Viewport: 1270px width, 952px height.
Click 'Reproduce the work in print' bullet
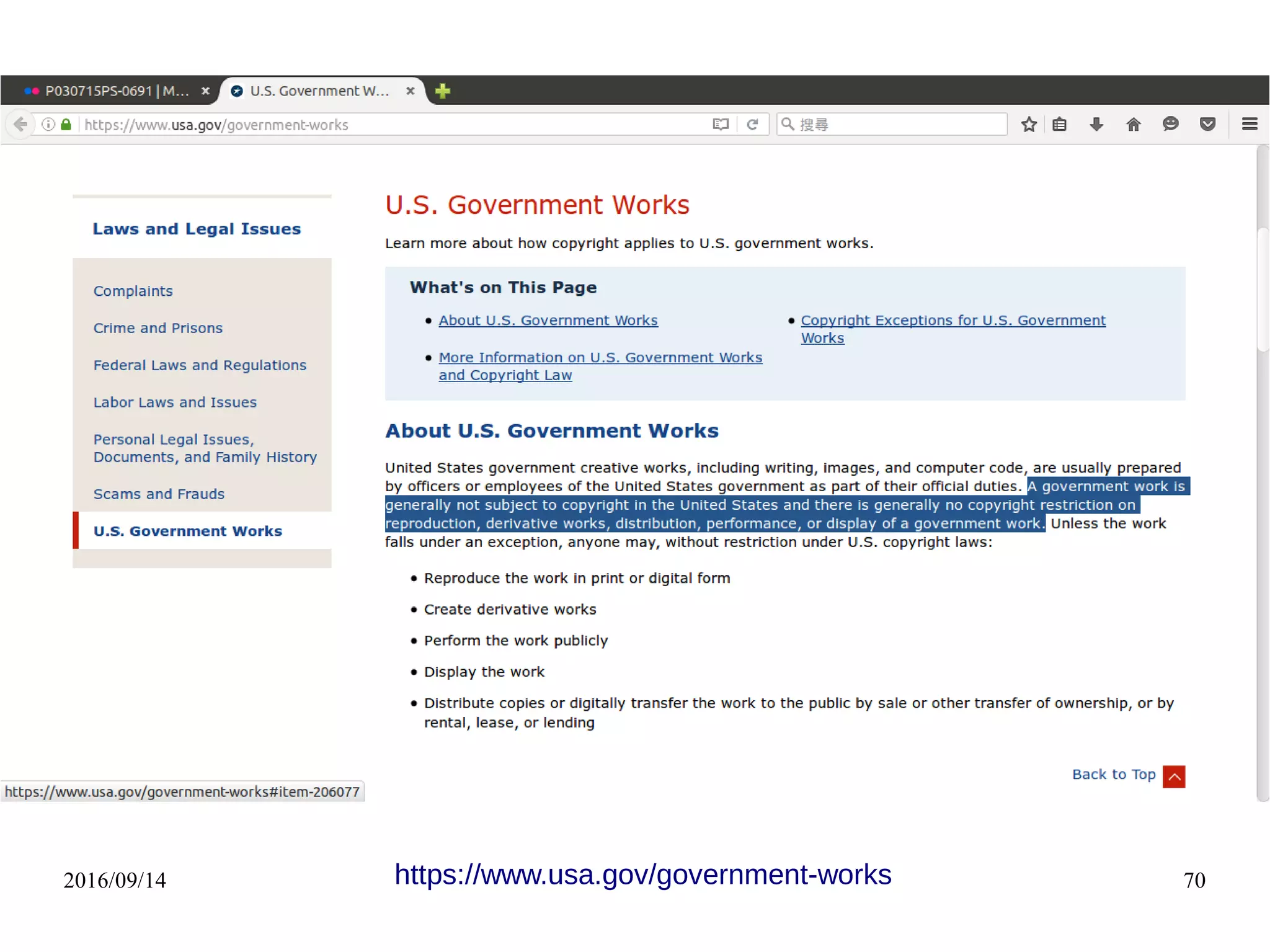point(577,578)
